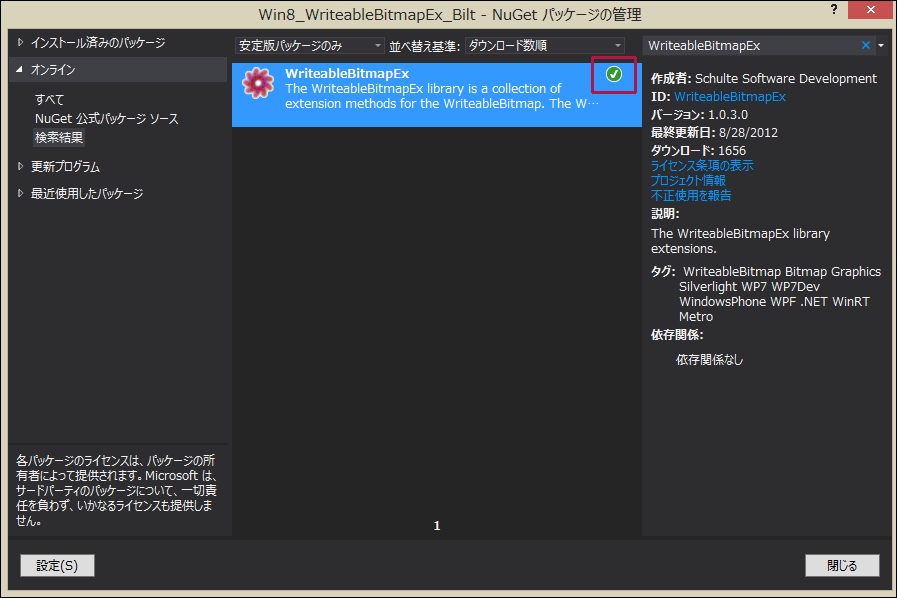This screenshot has height=598, width=897.
Task: Click the 閉じる button
Action: point(842,565)
